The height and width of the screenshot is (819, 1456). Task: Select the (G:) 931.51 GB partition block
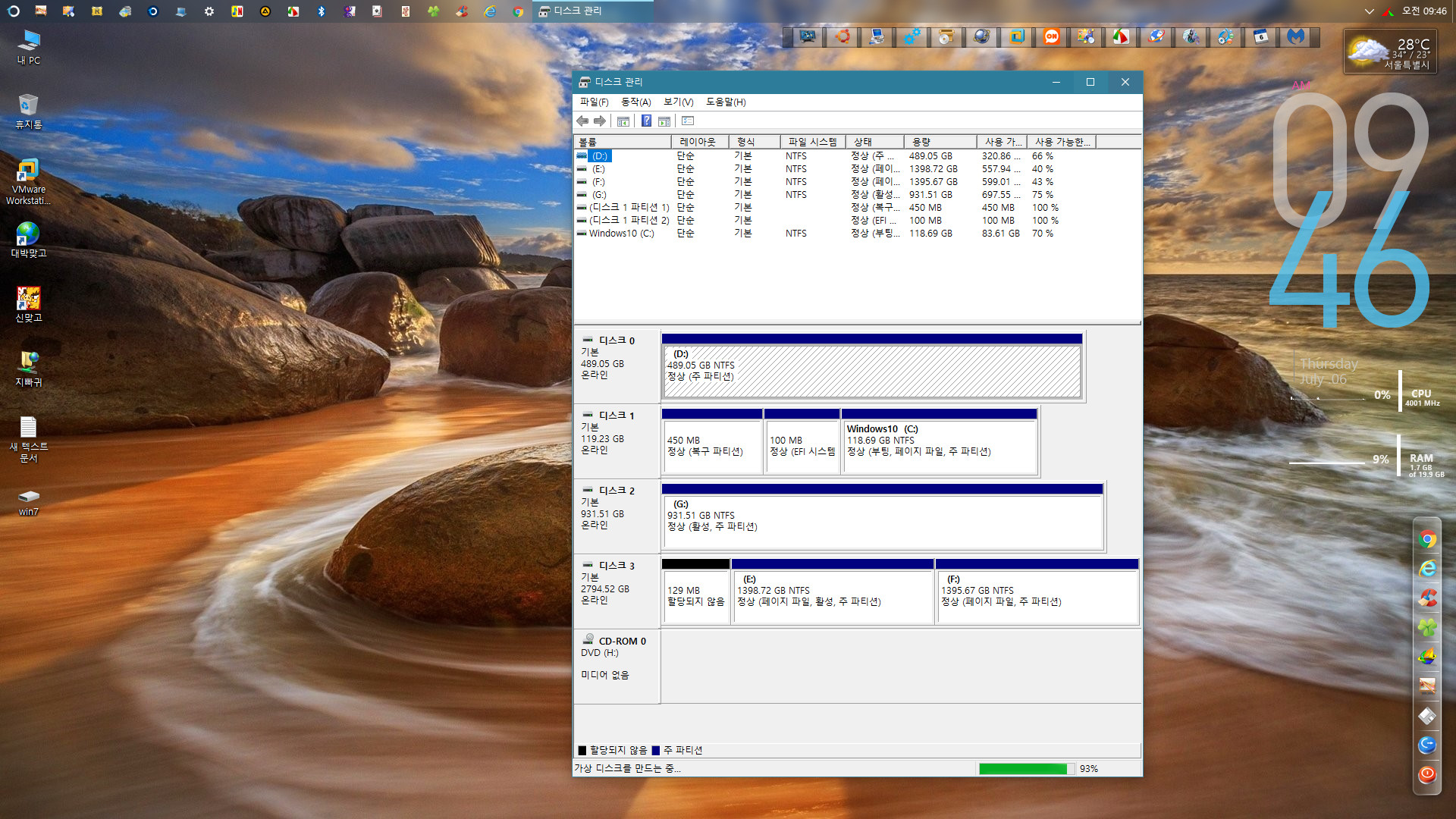tap(883, 516)
